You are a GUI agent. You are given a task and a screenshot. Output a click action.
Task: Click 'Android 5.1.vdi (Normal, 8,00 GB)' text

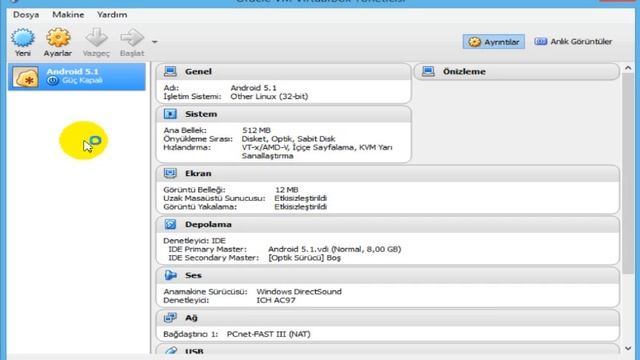tap(335, 249)
